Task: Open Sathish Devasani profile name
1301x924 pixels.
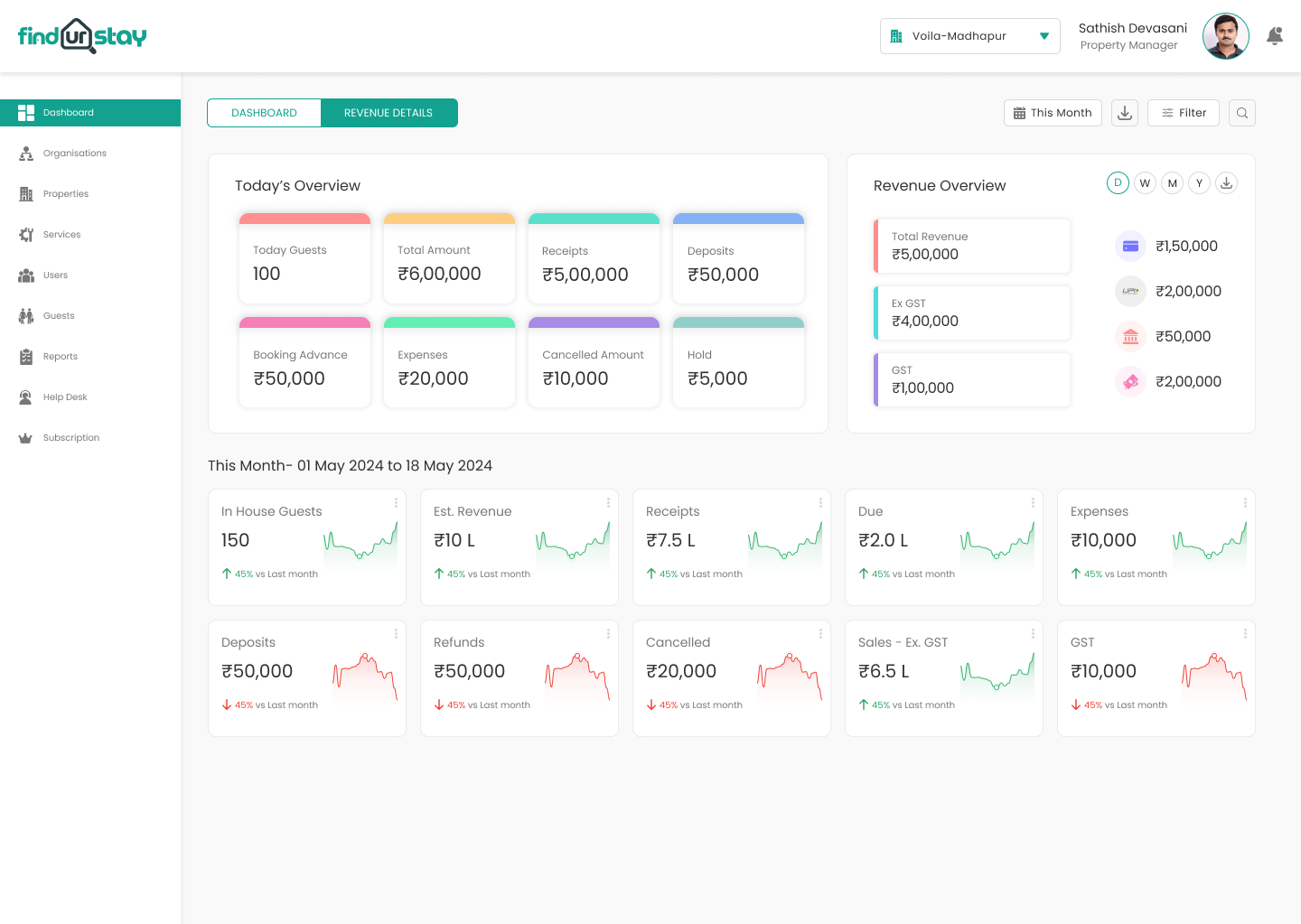Action: tap(1133, 28)
